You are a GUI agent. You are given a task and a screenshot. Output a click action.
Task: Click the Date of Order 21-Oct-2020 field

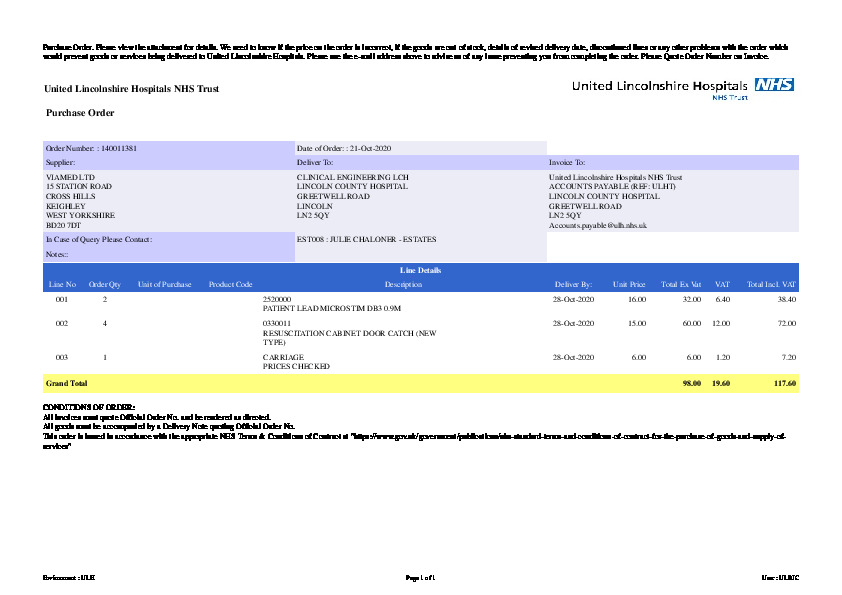coord(344,148)
